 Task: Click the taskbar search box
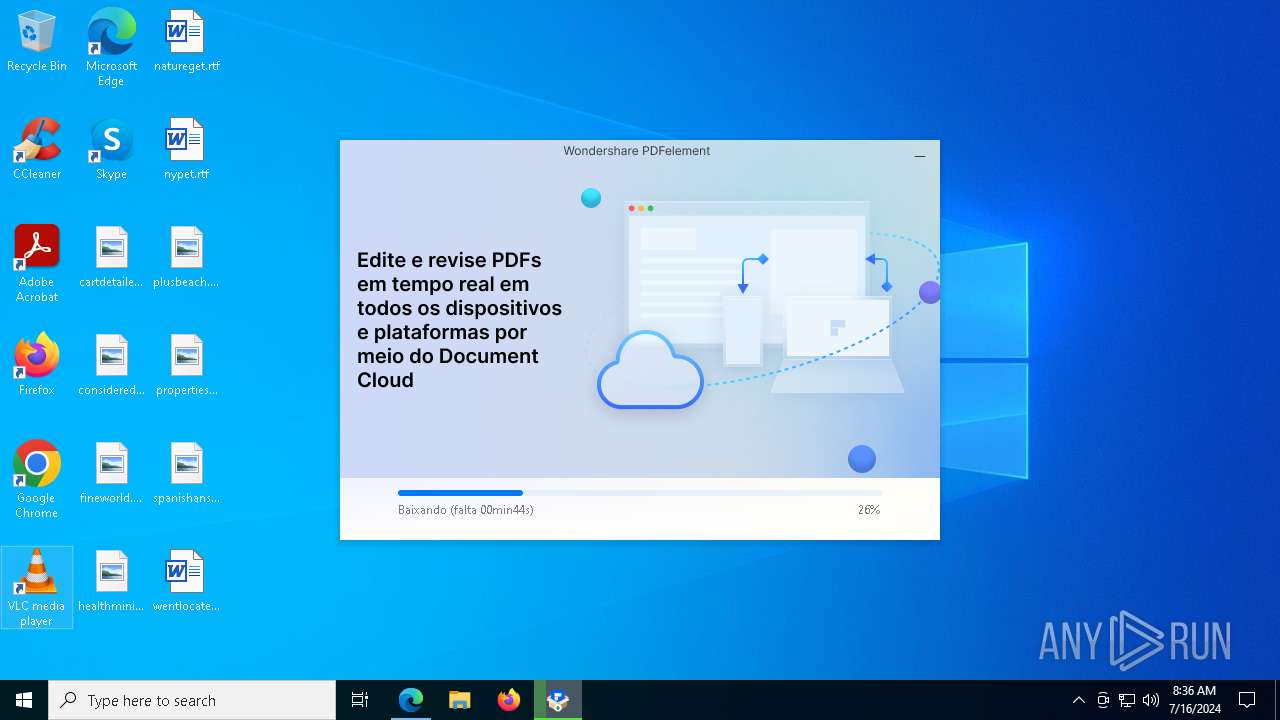point(192,700)
